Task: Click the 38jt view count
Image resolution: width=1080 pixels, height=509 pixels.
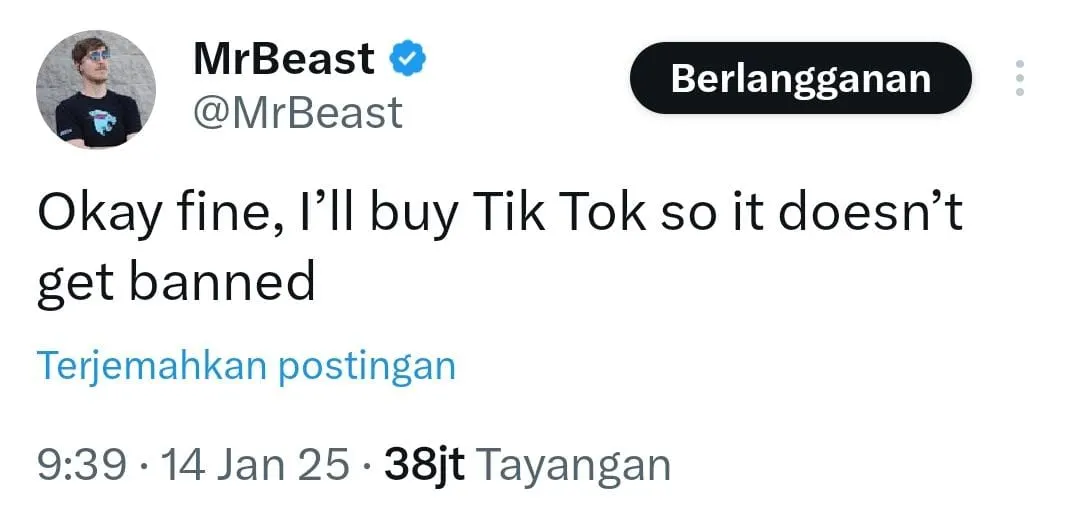Action: (x=424, y=464)
